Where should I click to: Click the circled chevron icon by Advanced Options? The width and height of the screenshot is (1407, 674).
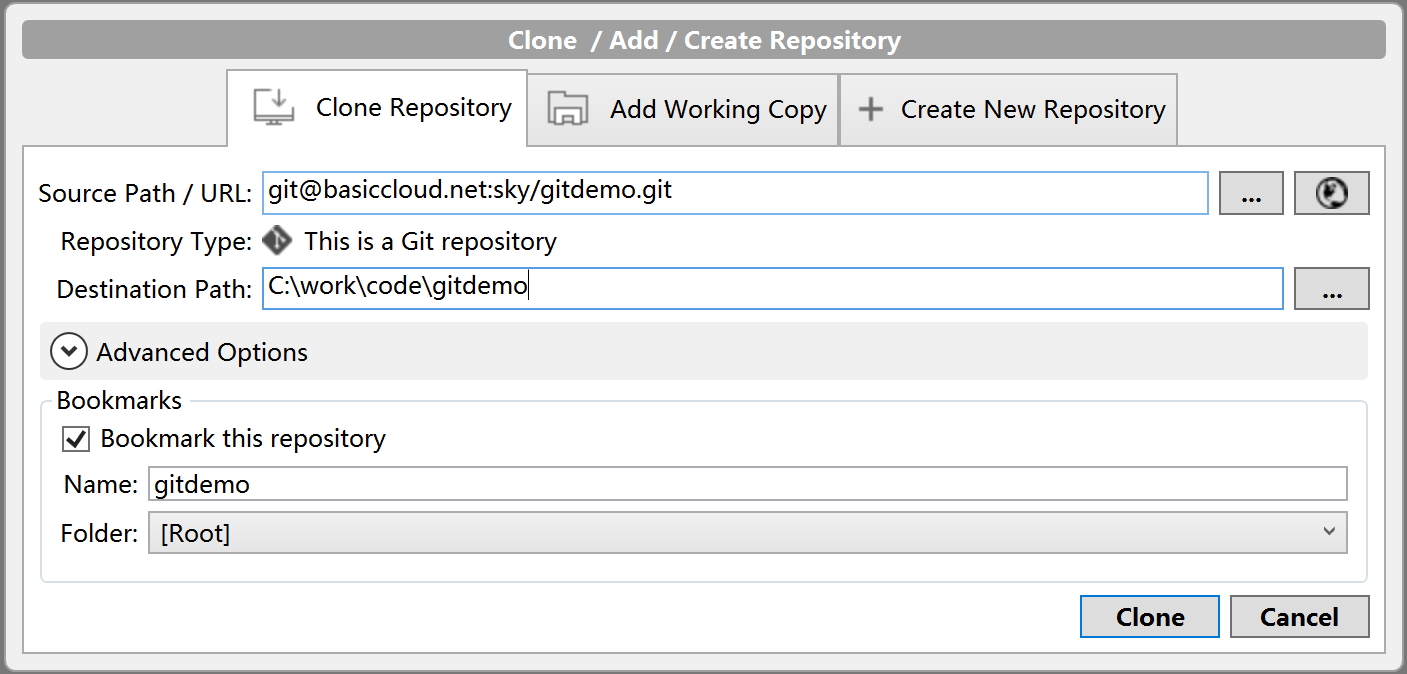pos(70,352)
